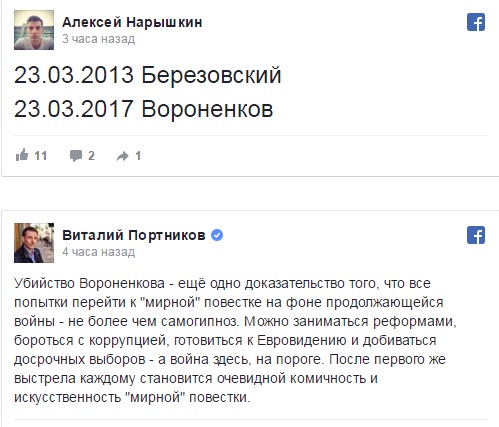499x427 pixels.
Task: Click the last line 'искусственность мирной повестки'
Action: pos(132,397)
